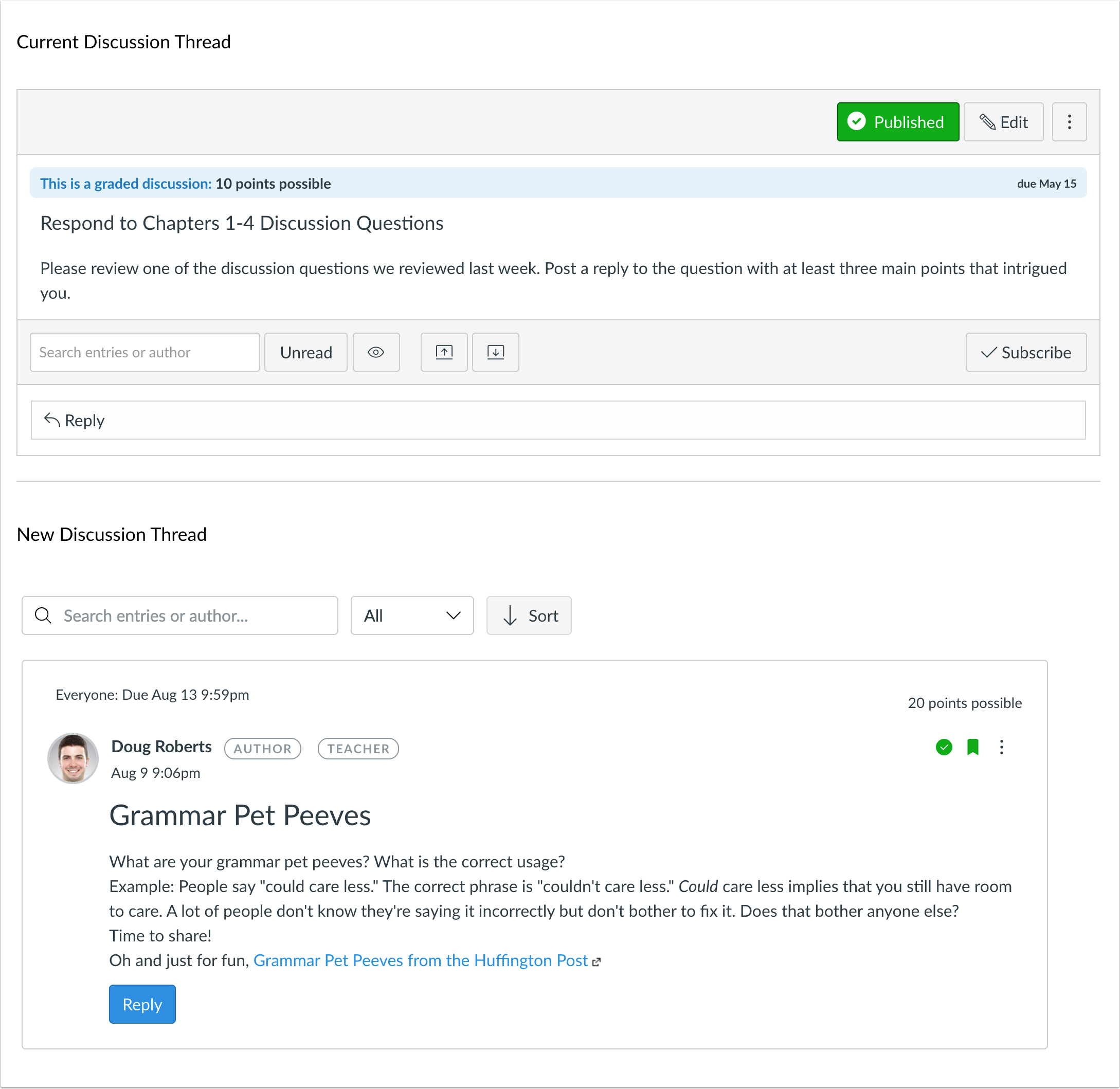
Task: Click the Edit button with pencil
Action: (1003, 122)
